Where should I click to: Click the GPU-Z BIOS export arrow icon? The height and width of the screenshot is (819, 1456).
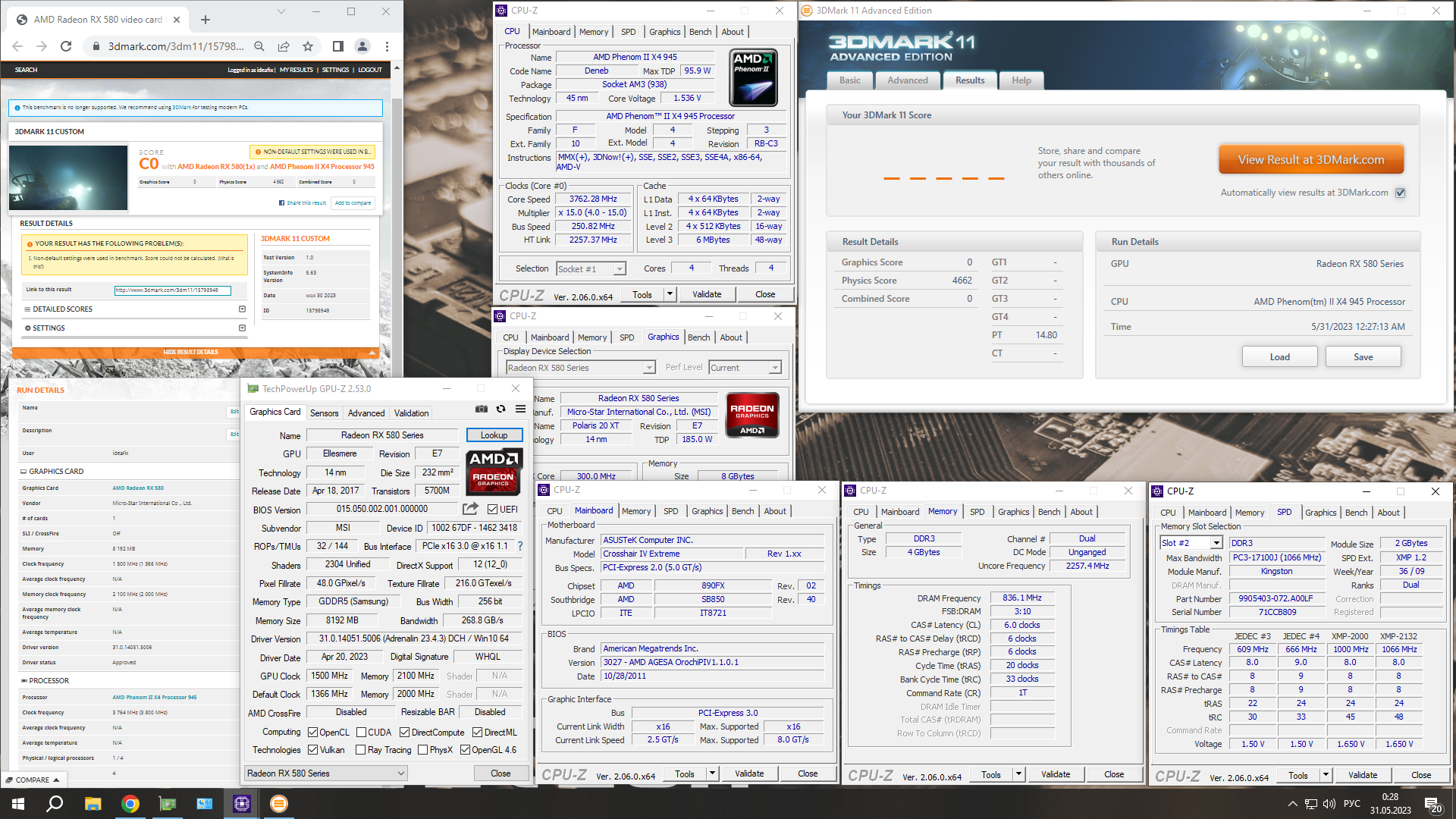click(x=470, y=509)
